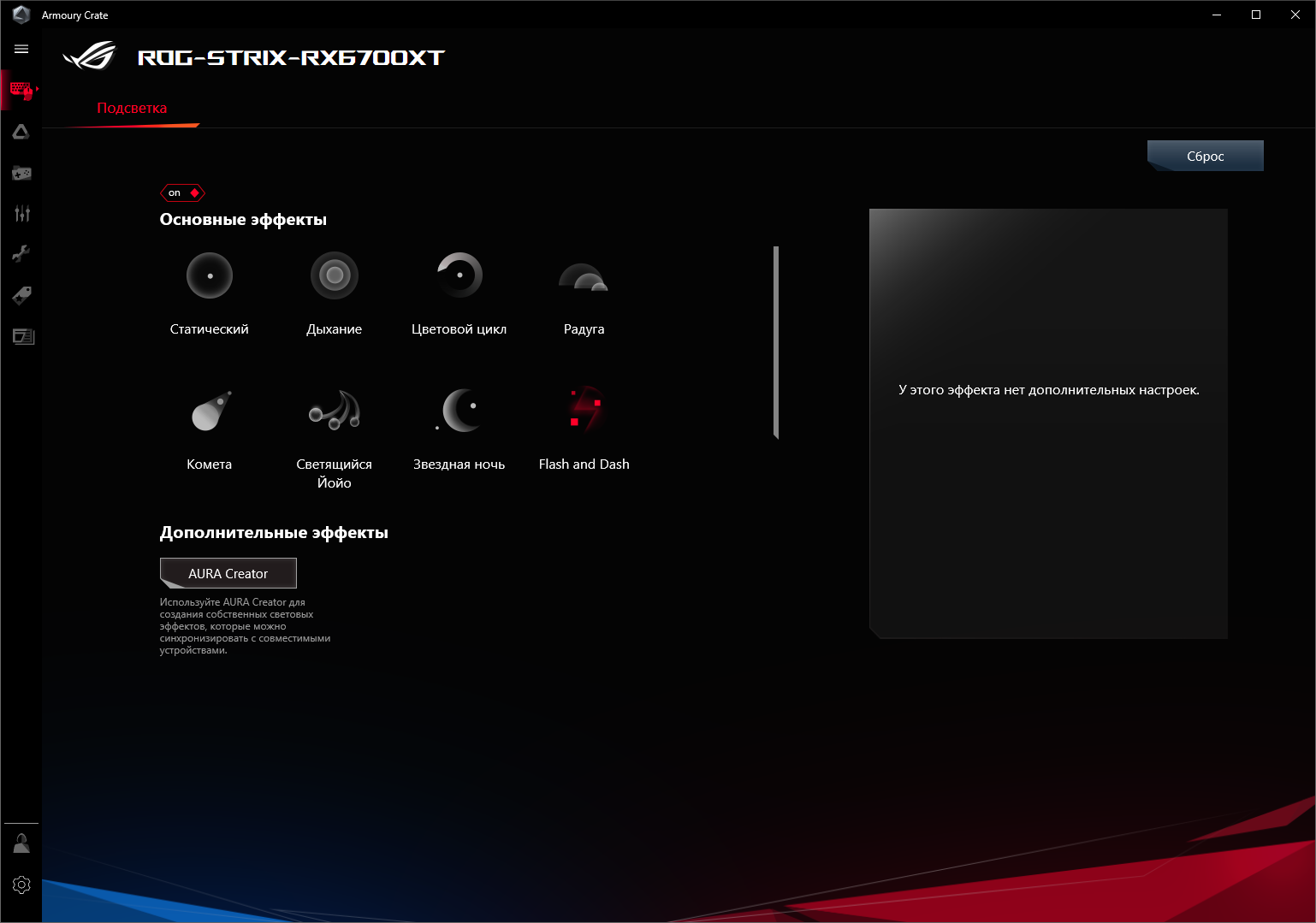This screenshot has height=923, width=1316.
Task: Open the Tools wrench icon
Action: (x=21, y=254)
